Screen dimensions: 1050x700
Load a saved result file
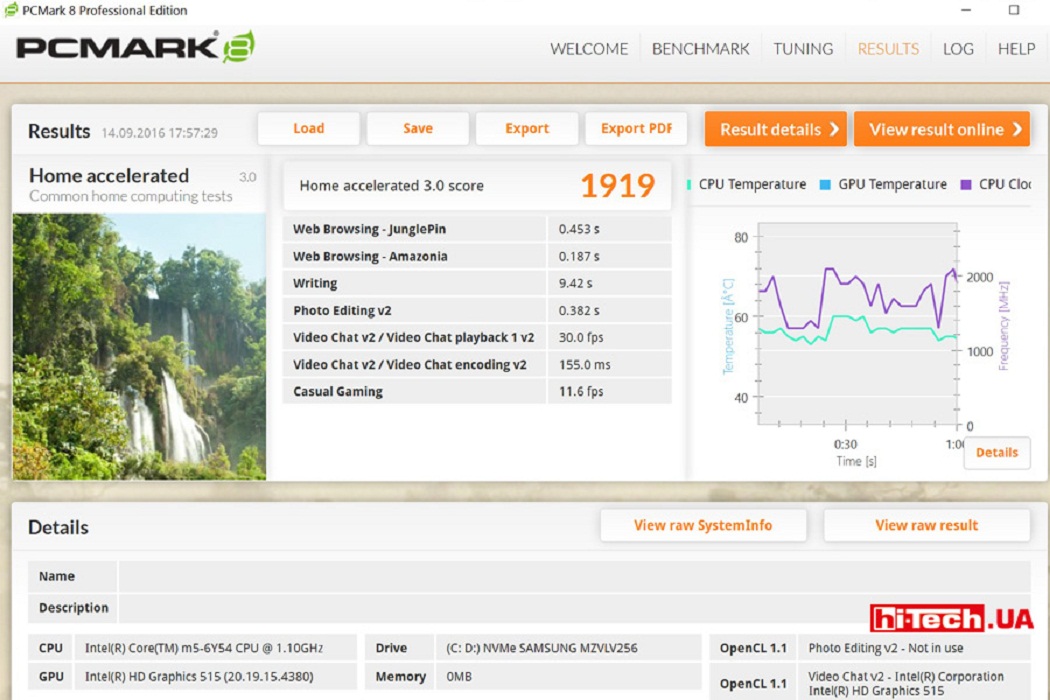(x=309, y=129)
